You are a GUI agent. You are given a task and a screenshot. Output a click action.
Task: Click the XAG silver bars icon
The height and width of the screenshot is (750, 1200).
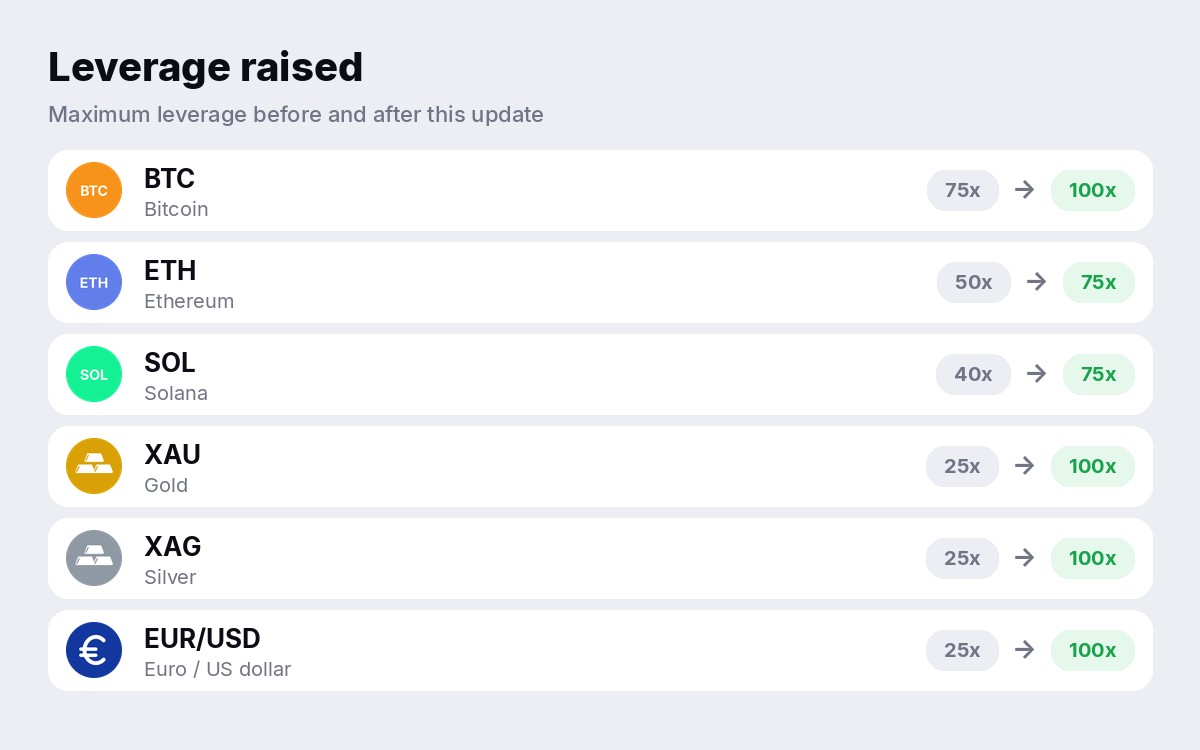coord(94,558)
